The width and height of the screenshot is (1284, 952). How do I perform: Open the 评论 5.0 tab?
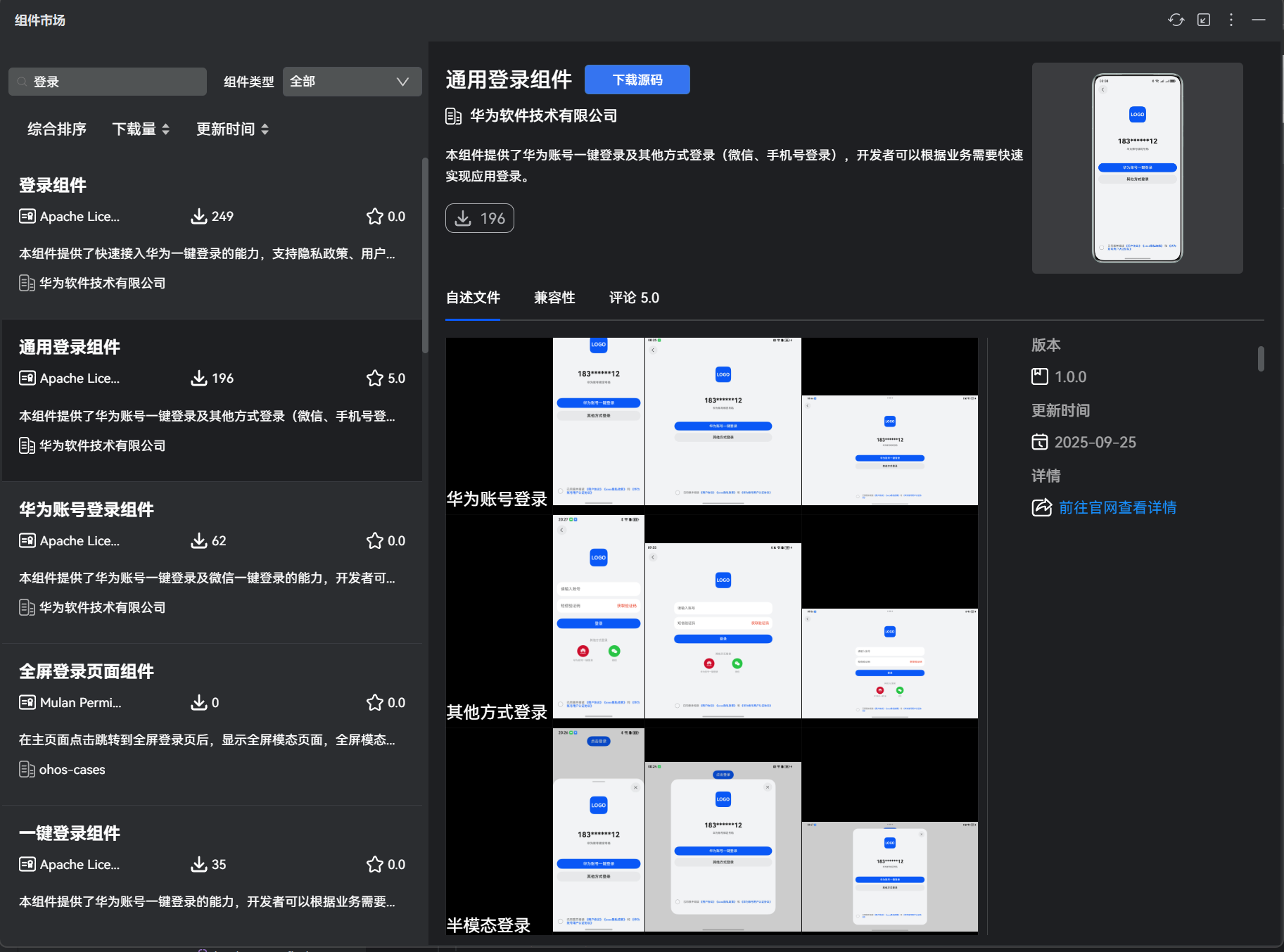[x=633, y=298]
